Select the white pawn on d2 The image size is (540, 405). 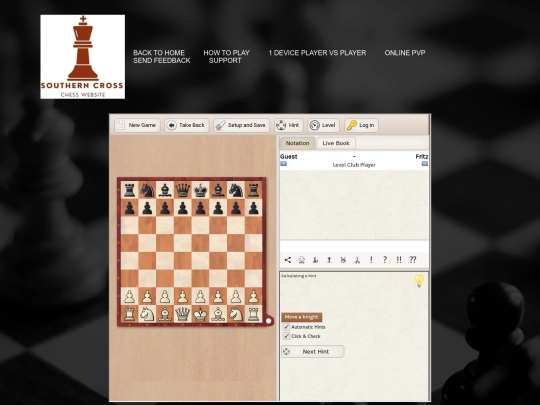[183, 297]
